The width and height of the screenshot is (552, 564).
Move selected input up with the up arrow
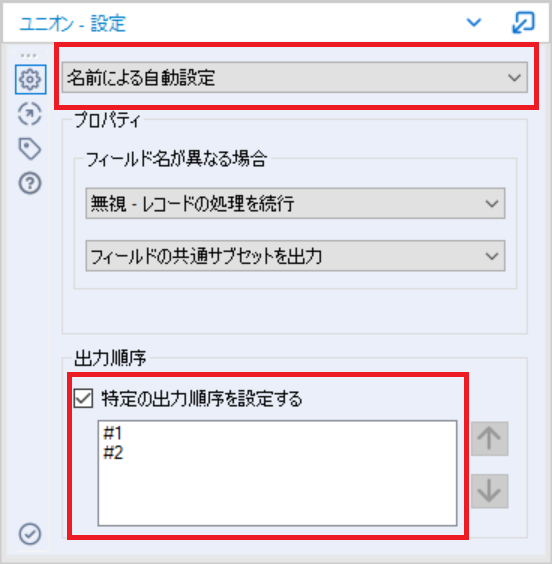tap(489, 439)
